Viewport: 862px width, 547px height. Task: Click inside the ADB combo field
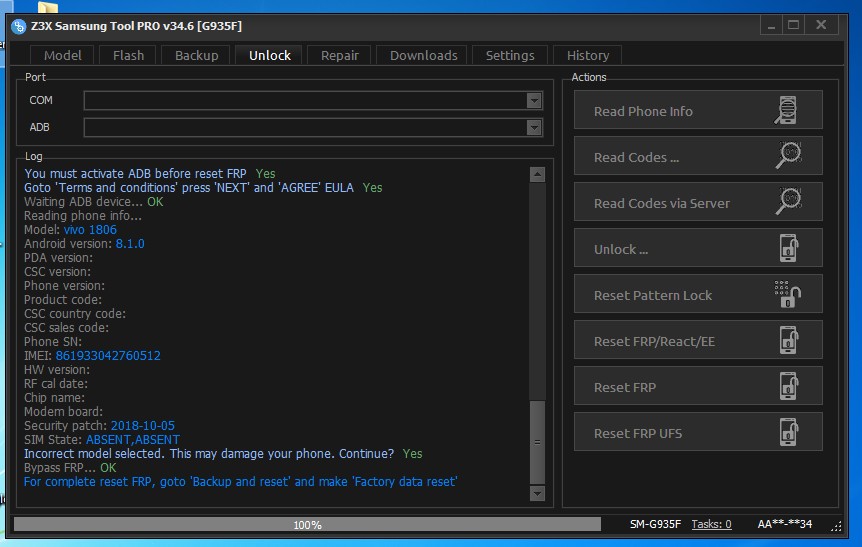(x=313, y=128)
